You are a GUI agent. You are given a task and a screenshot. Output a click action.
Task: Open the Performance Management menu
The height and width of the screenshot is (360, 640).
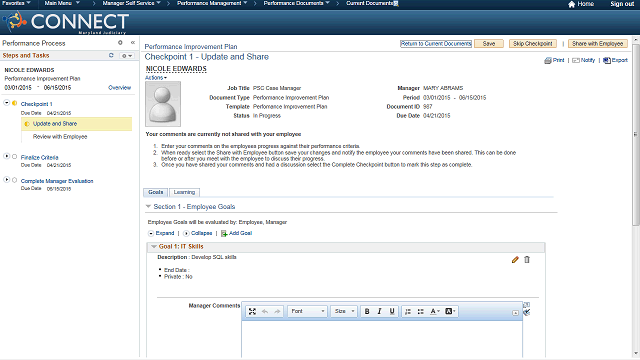[x=212, y=3]
